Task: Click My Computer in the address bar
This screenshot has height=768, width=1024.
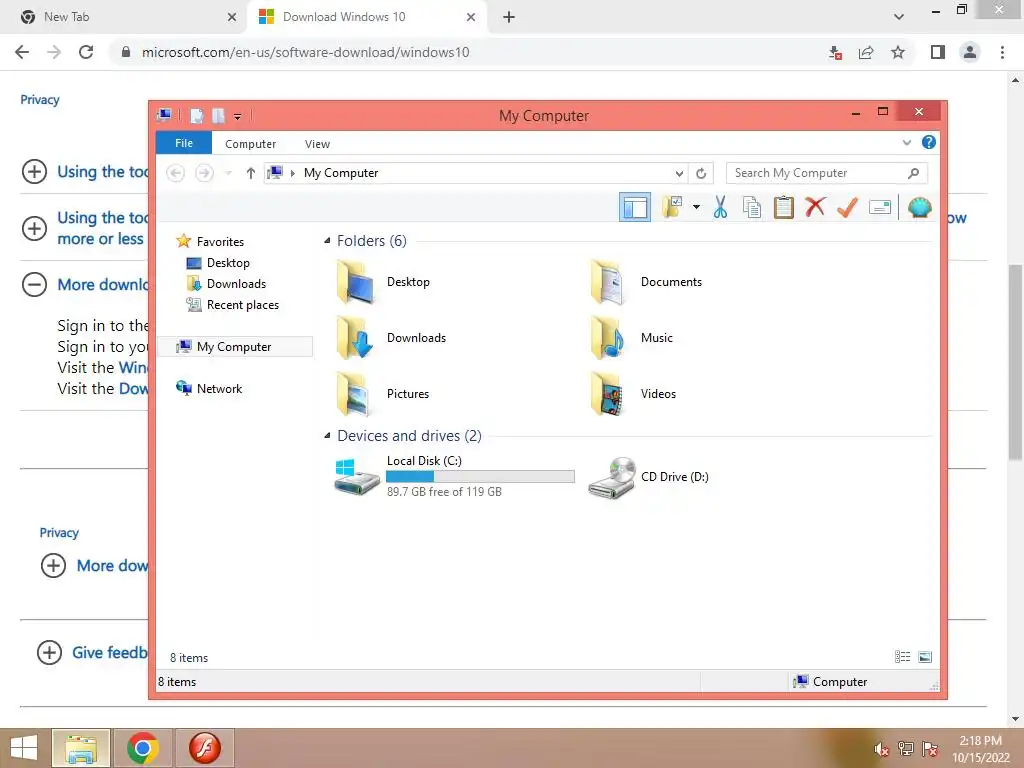Action: coord(341,173)
